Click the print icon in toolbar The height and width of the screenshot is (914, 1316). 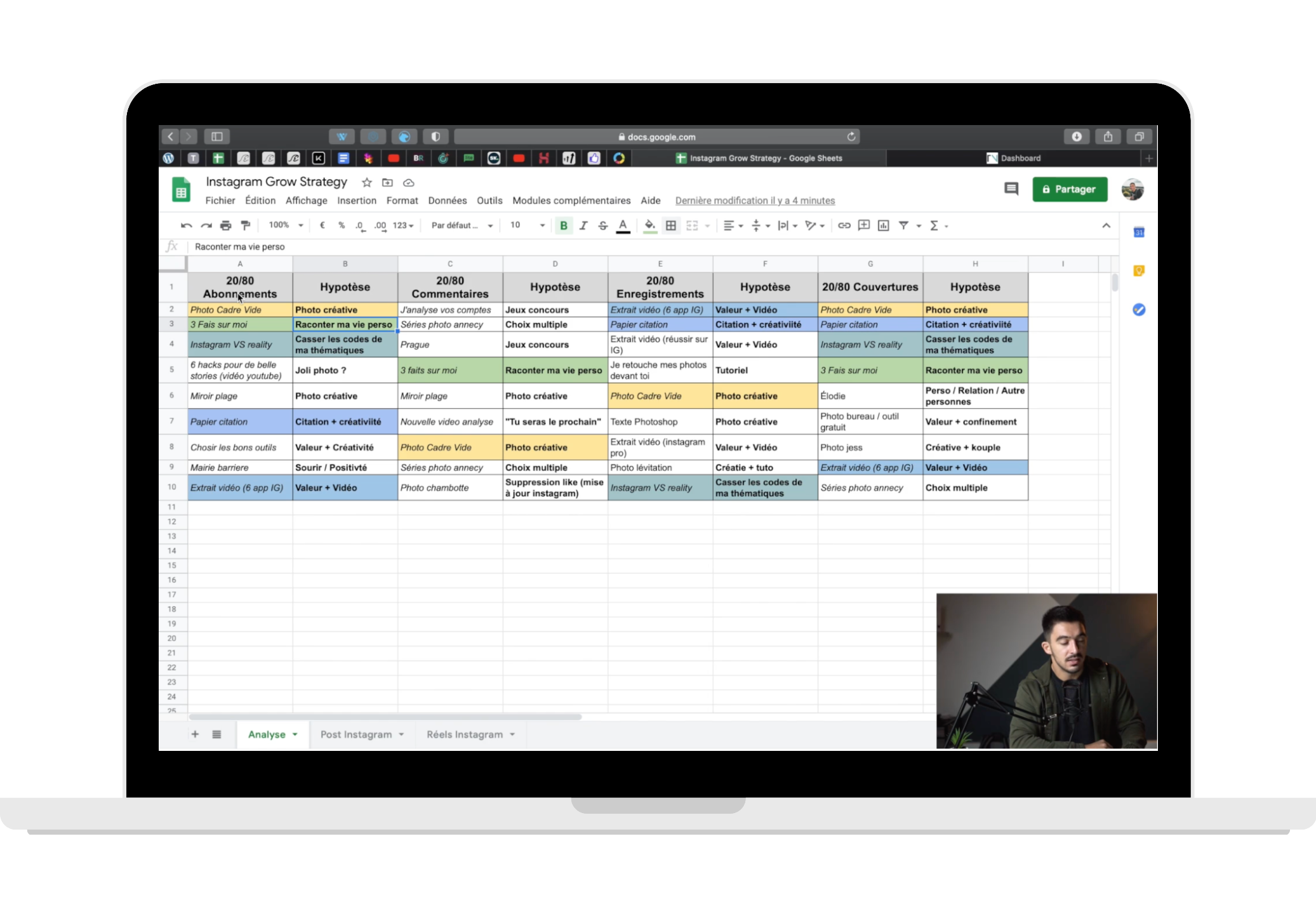point(225,225)
